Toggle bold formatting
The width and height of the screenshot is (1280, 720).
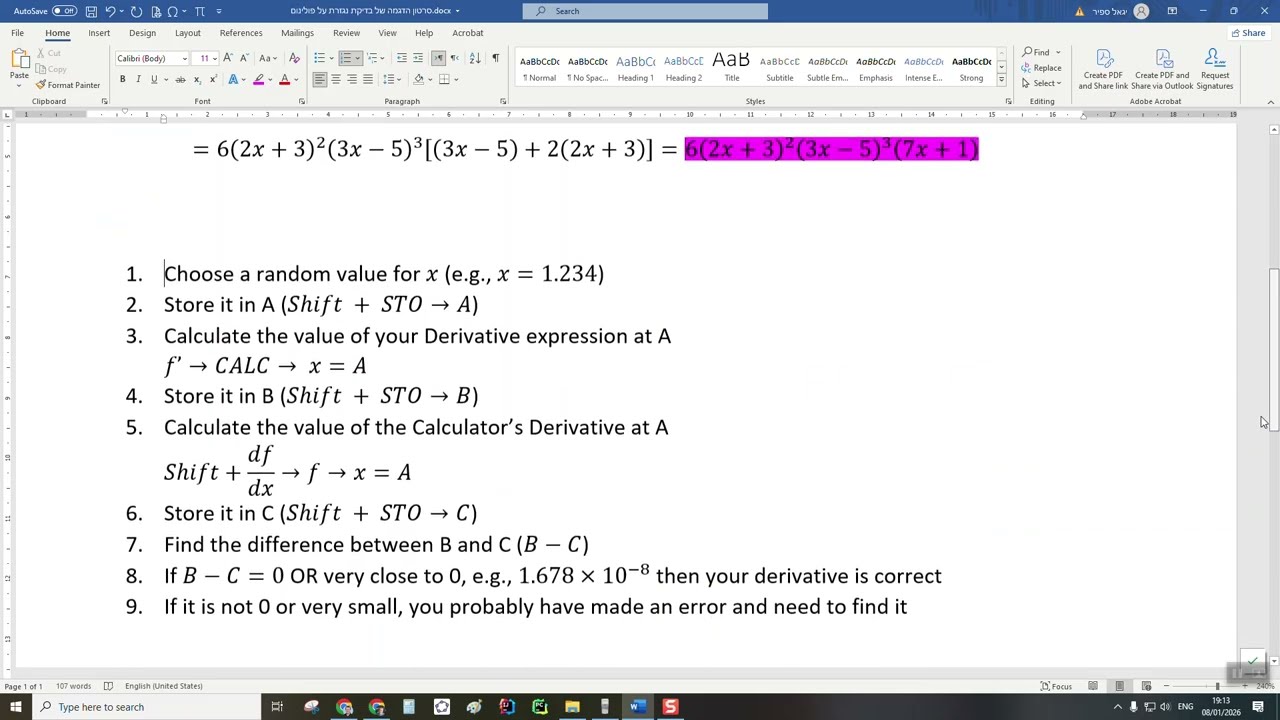[x=123, y=79]
